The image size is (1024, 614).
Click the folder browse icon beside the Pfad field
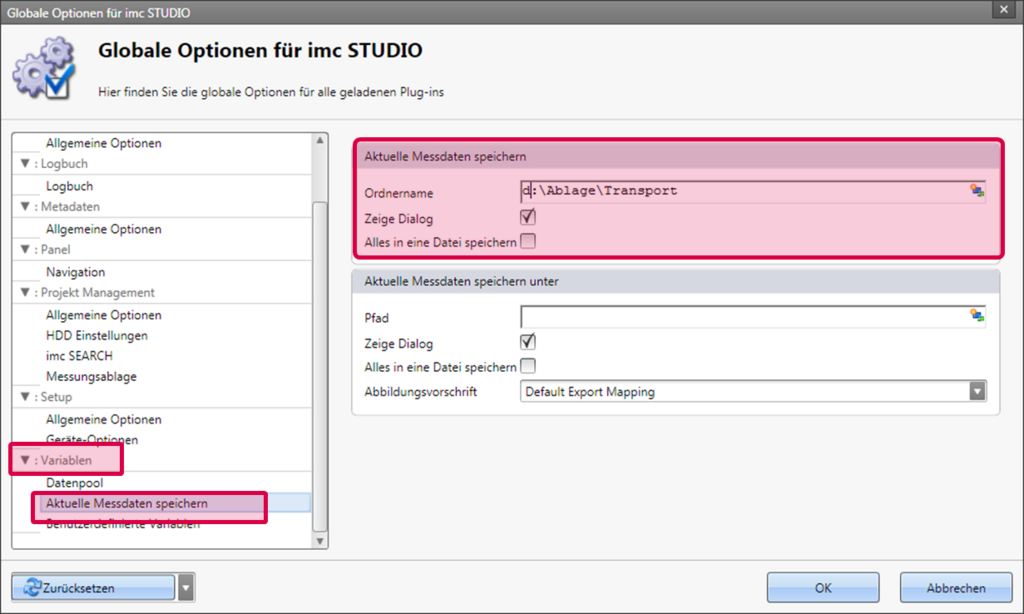click(x=977, y=316)
